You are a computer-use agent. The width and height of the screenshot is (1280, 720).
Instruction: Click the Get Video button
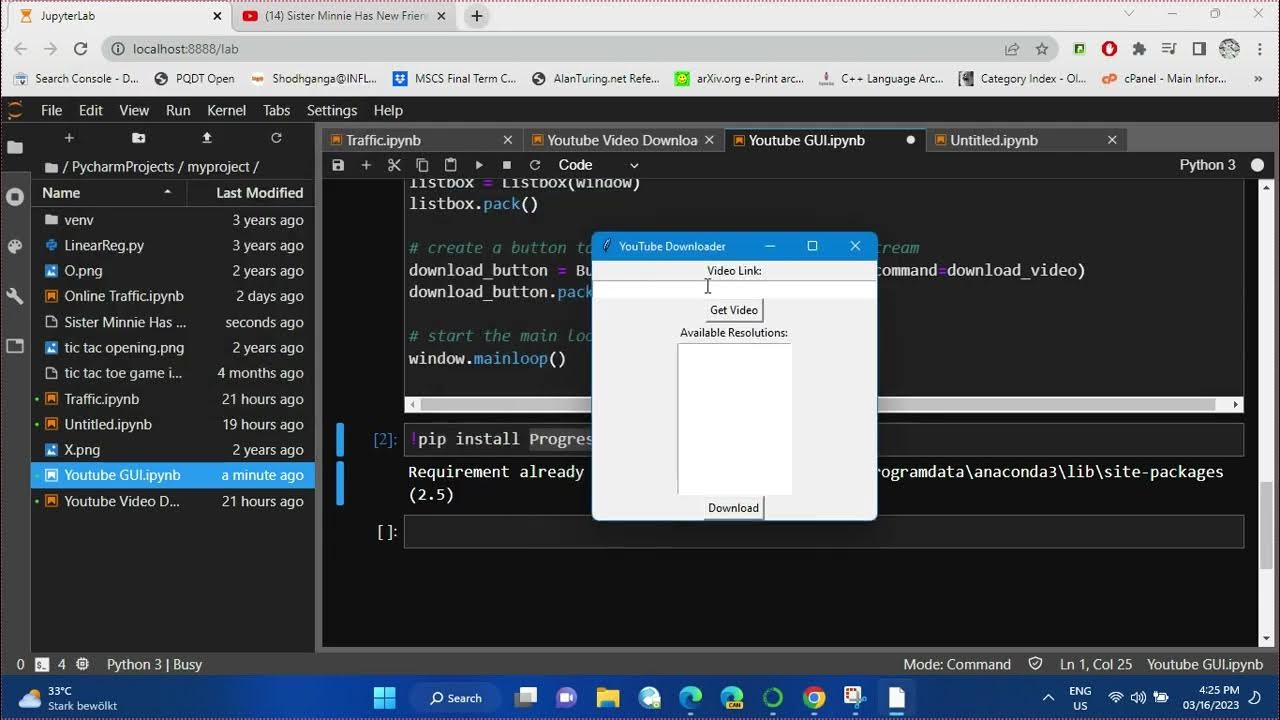[734, 310]
